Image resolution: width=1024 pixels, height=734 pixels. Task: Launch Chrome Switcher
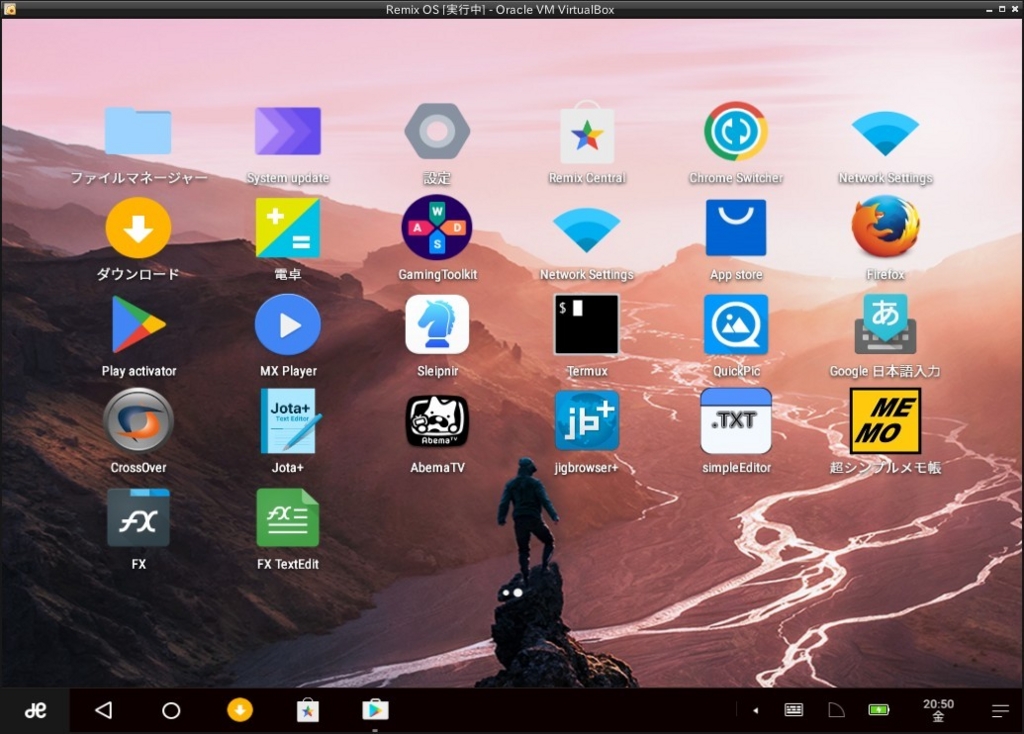tap(736, 131)
